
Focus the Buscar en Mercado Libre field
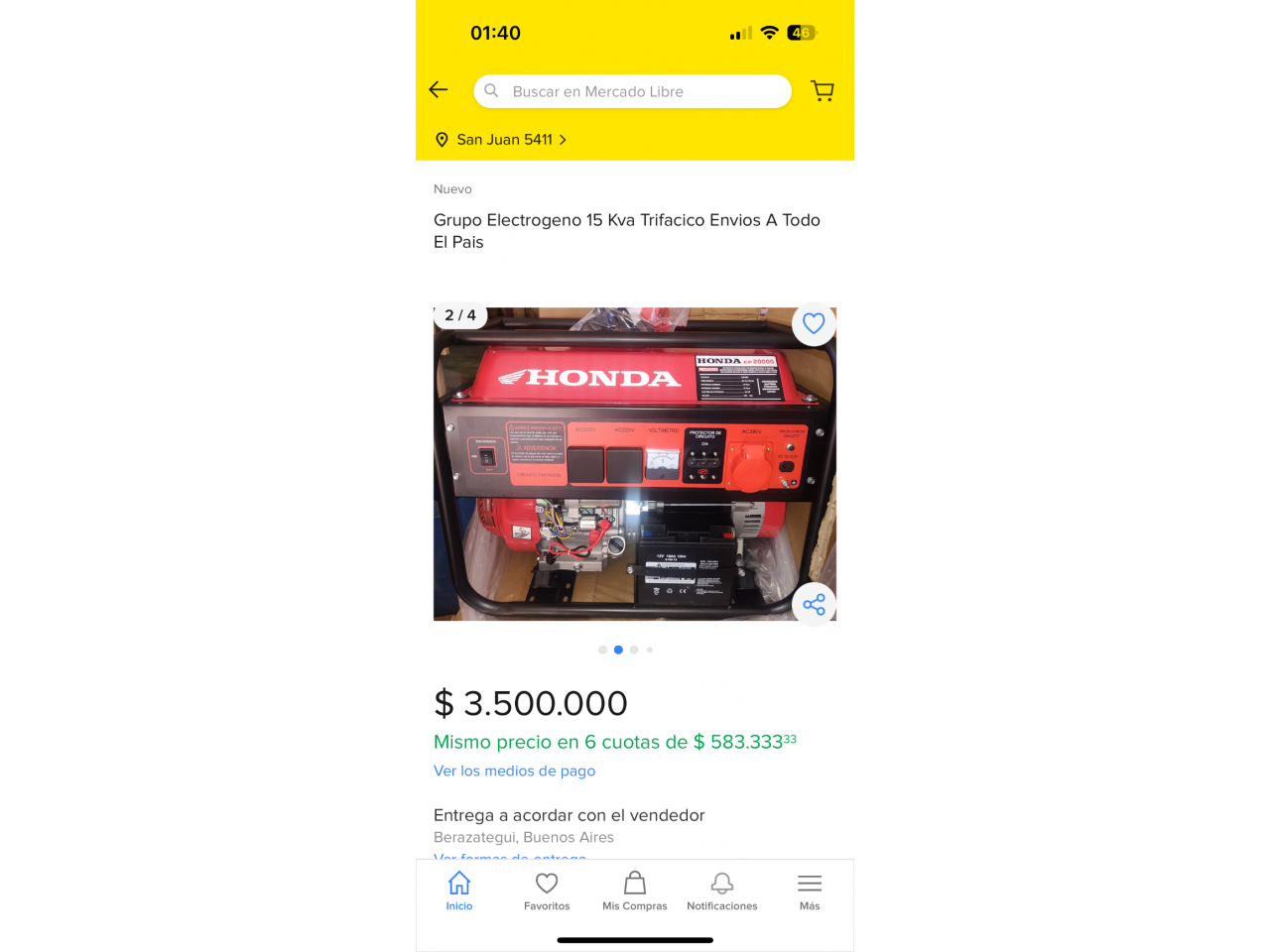(x=632, y=91)
